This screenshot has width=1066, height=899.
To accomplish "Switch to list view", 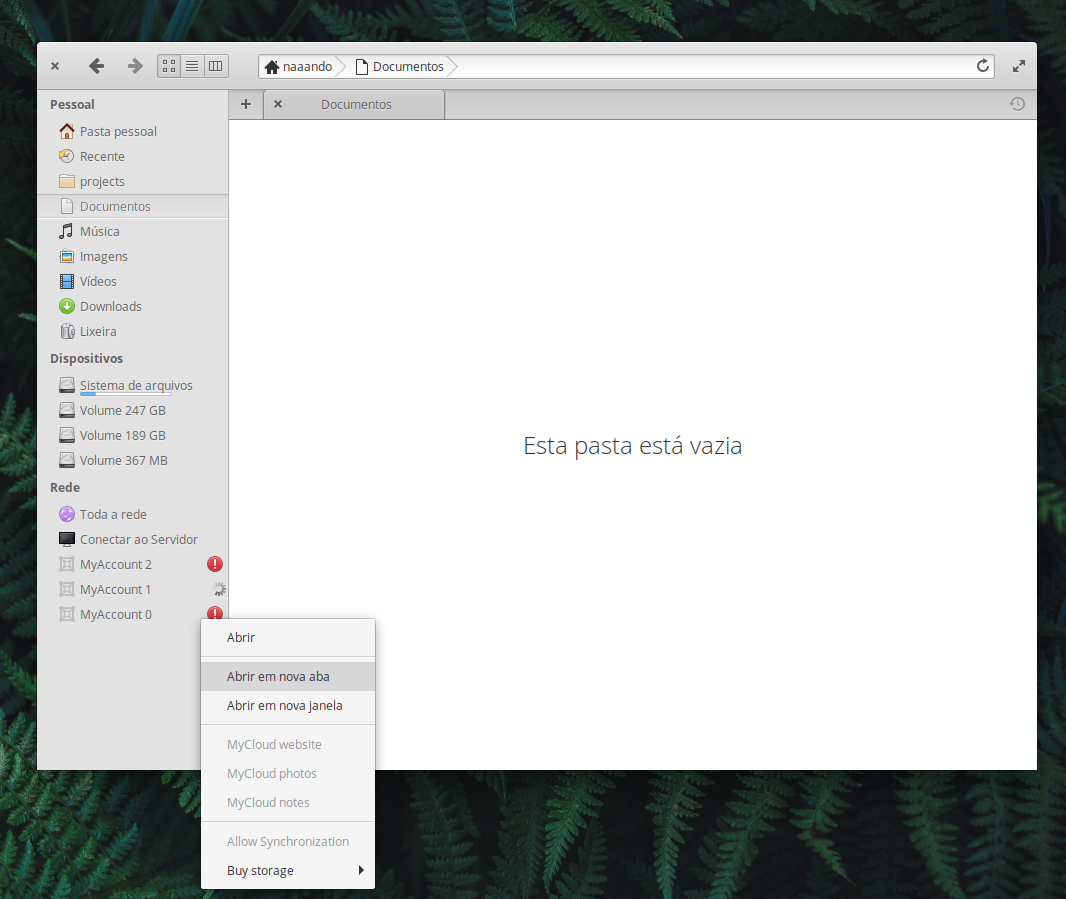I will [x=192, y=66].
